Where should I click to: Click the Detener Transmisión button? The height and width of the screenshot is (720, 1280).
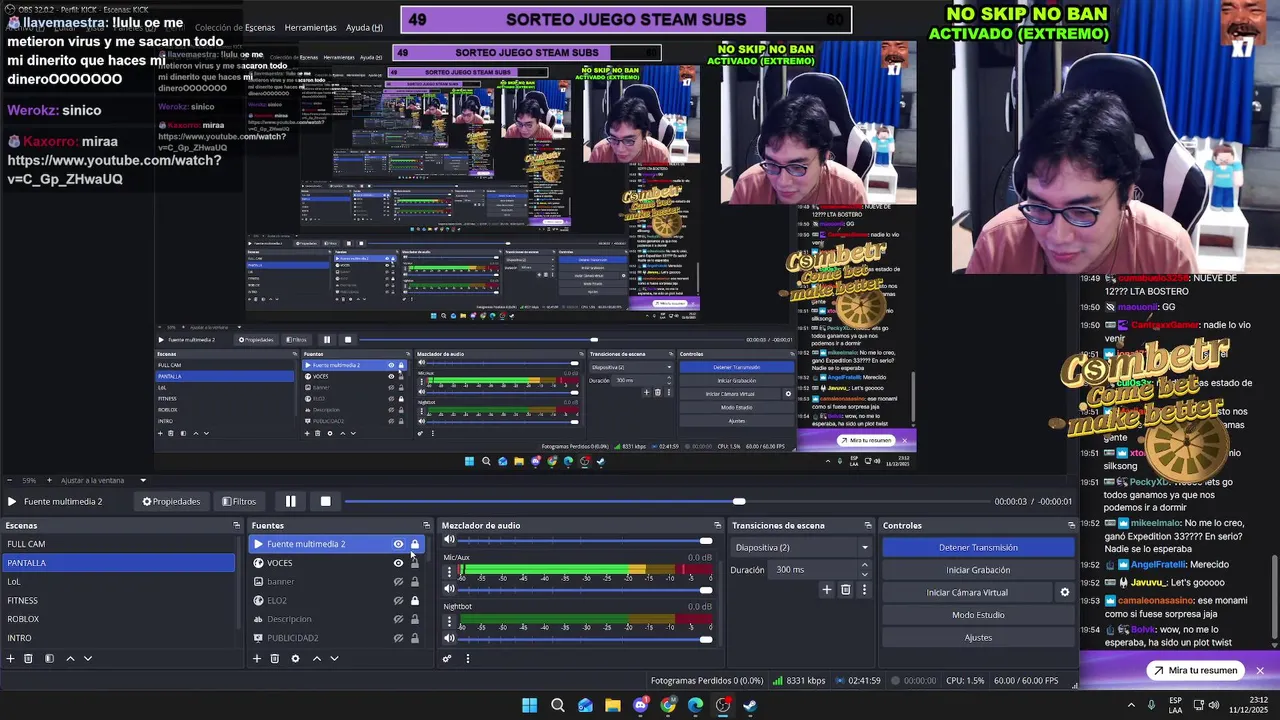coord(978,547)
